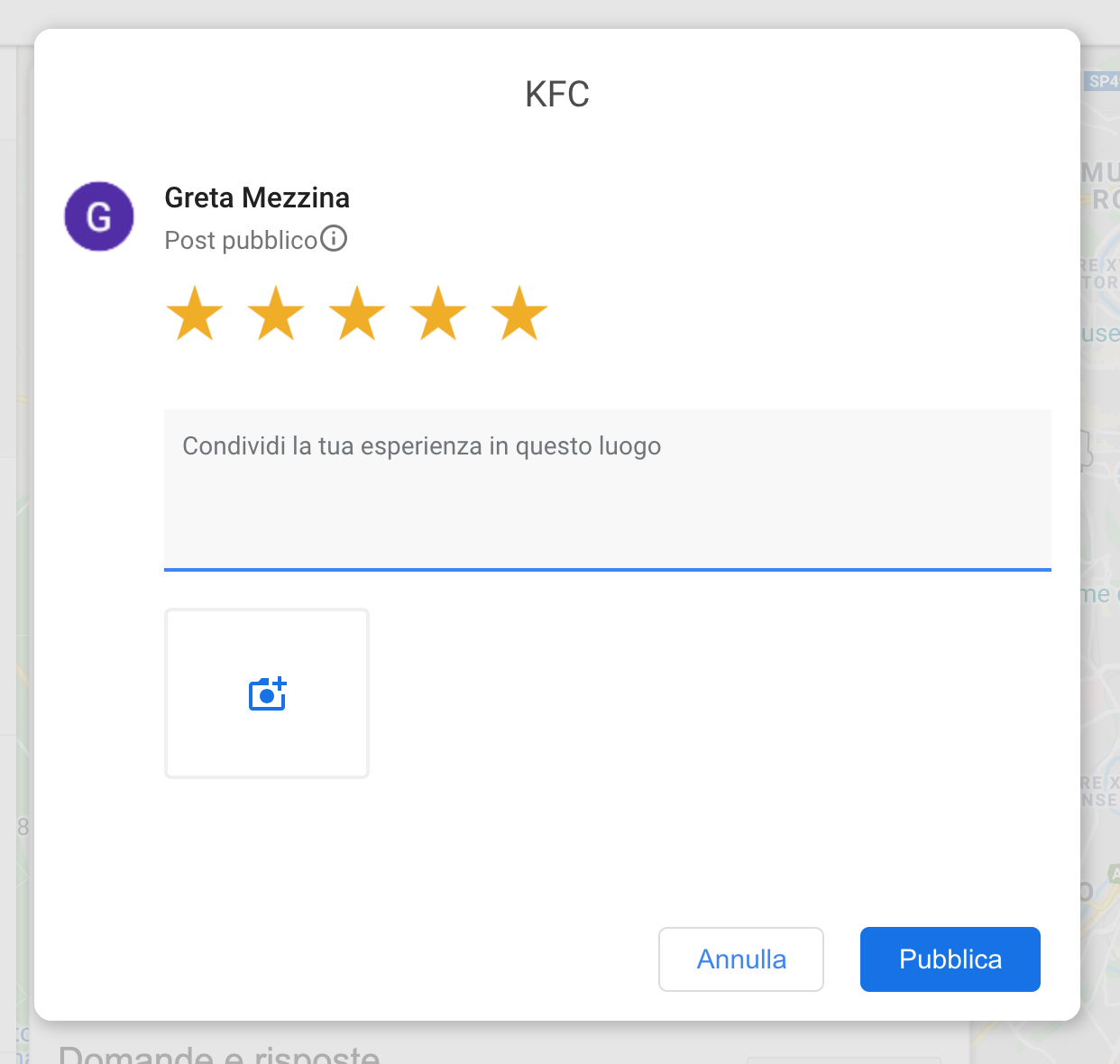
Task: Rate KFC four stars
Action: pyautogui.click(x=438, y=314)
